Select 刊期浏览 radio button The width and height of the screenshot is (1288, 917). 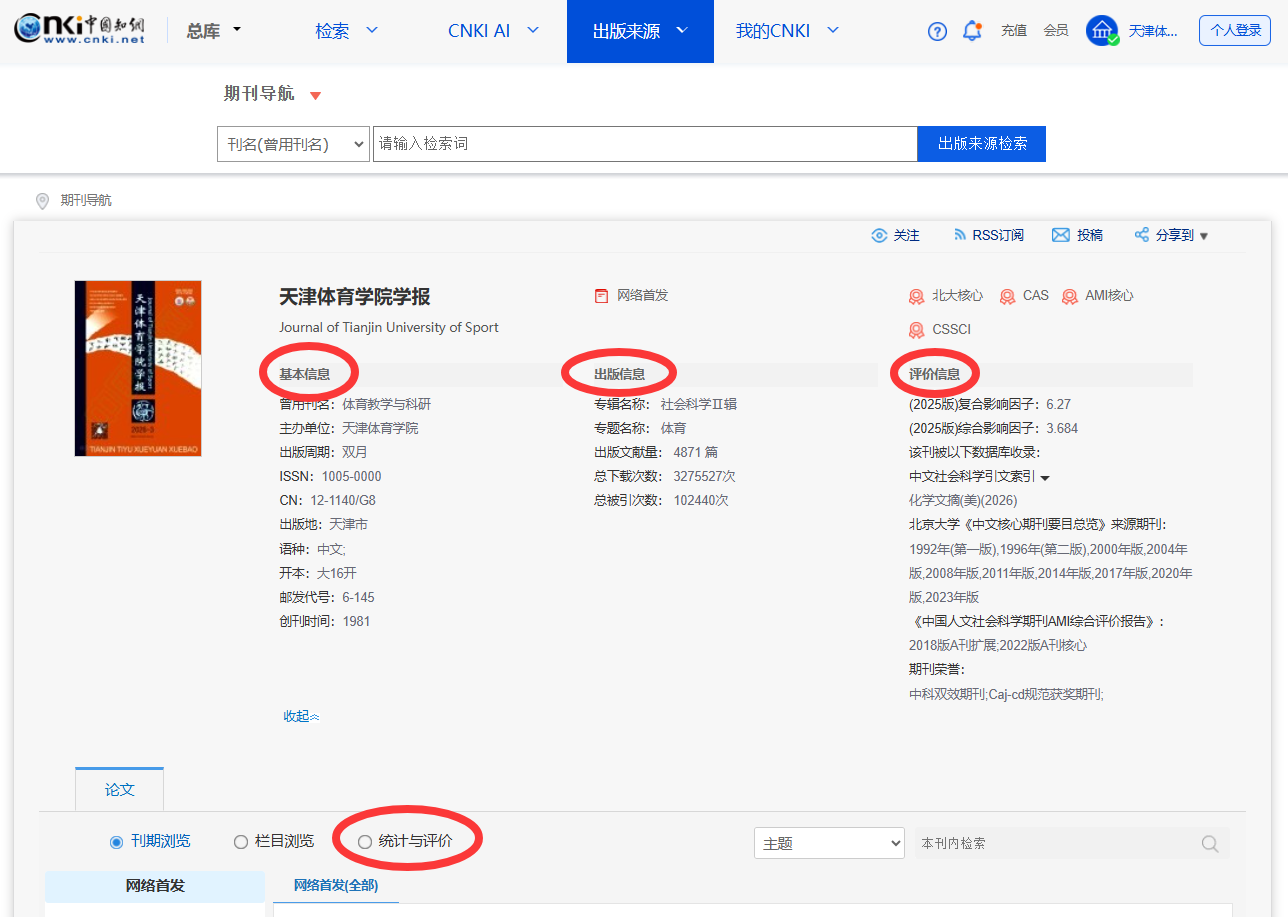coord(116,842)
